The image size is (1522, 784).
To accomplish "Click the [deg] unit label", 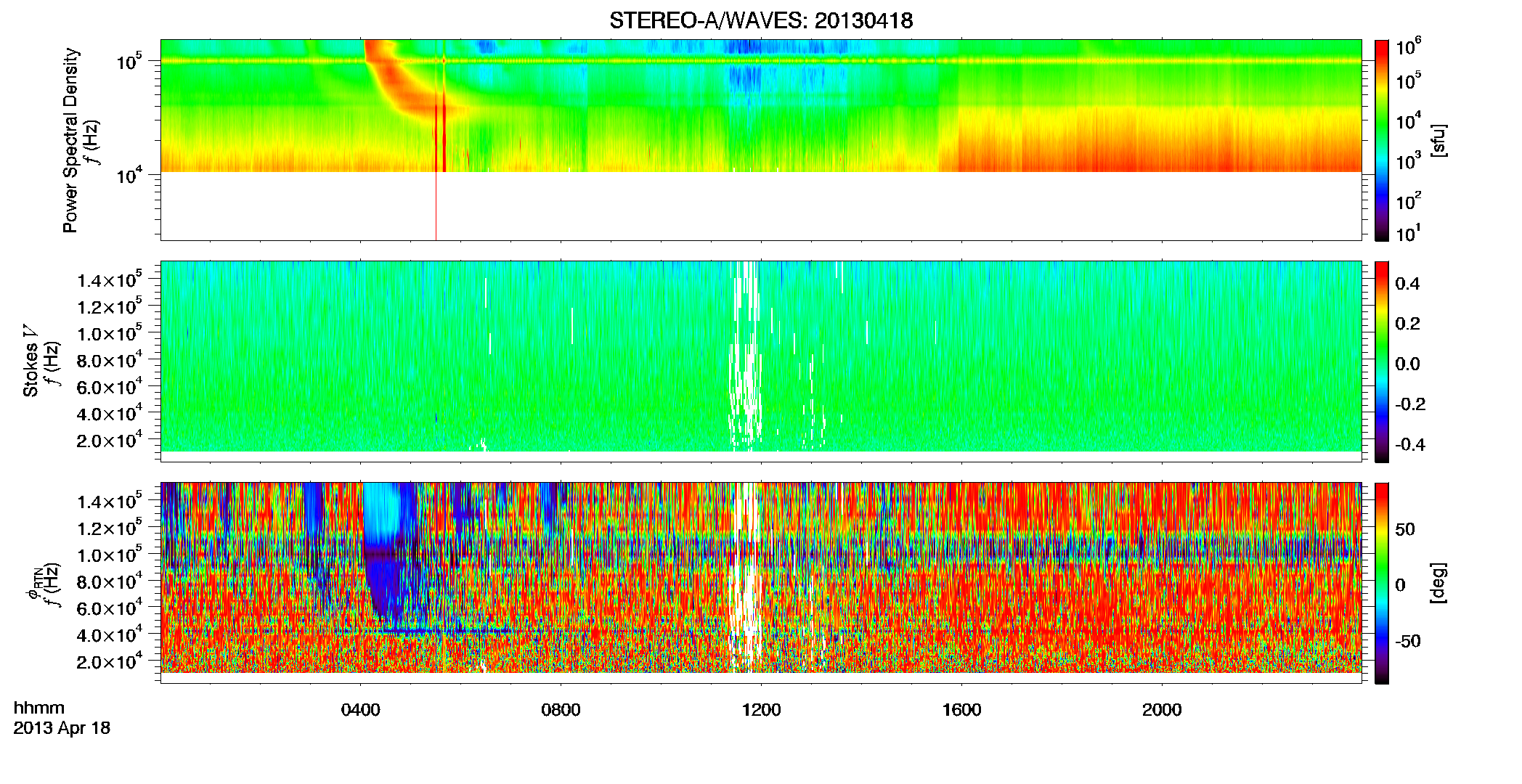I will click(x=1438, y=583).
